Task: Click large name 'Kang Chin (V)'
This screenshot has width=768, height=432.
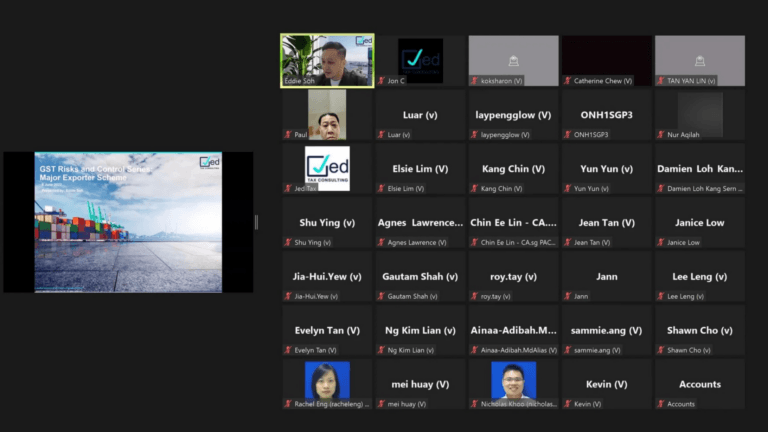Action: point(513,169)
